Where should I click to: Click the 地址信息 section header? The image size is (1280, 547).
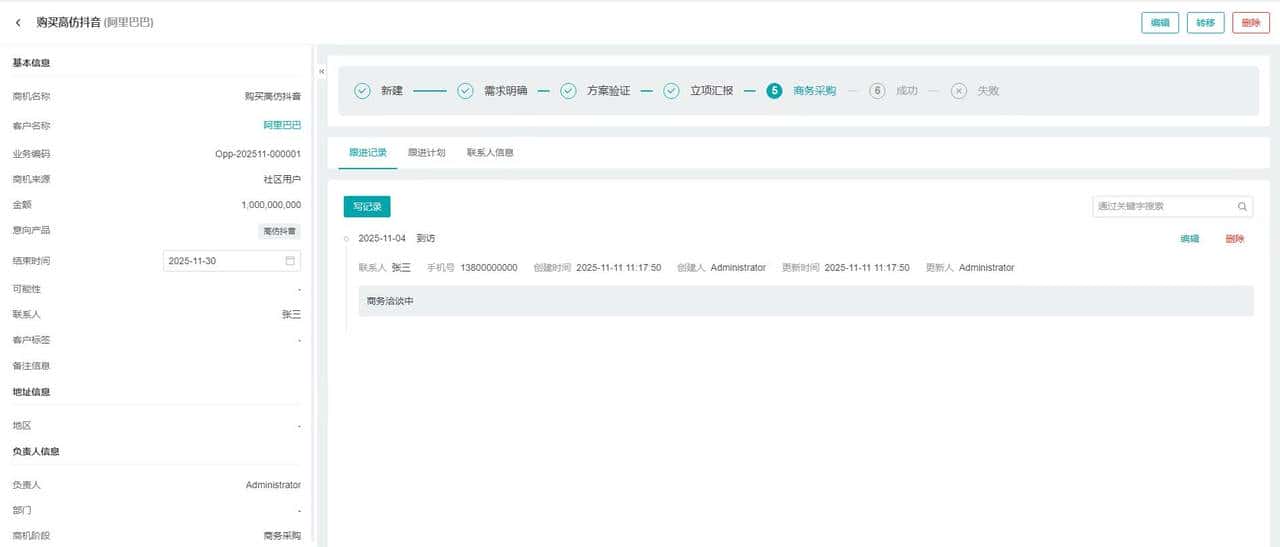tap(32, 392)
